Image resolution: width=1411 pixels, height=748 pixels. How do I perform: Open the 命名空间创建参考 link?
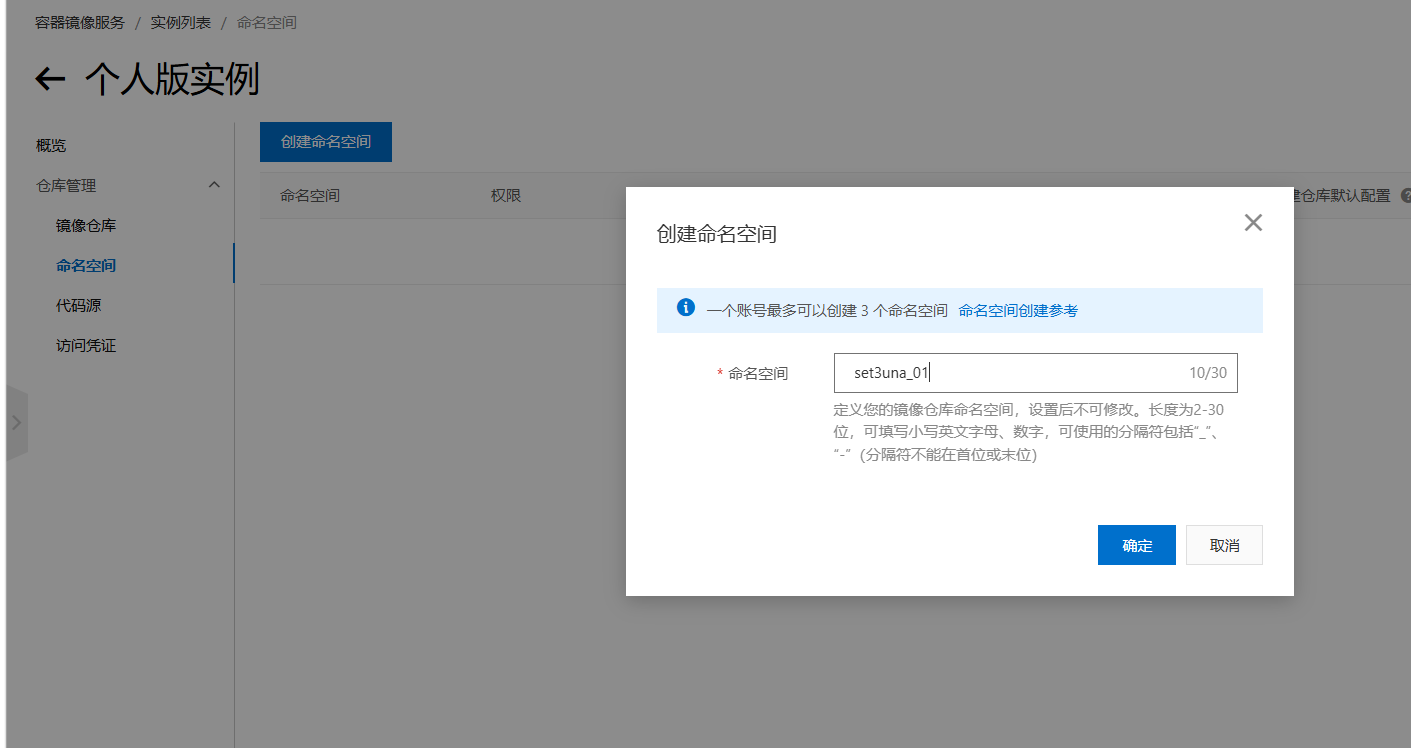[1018, 310]
